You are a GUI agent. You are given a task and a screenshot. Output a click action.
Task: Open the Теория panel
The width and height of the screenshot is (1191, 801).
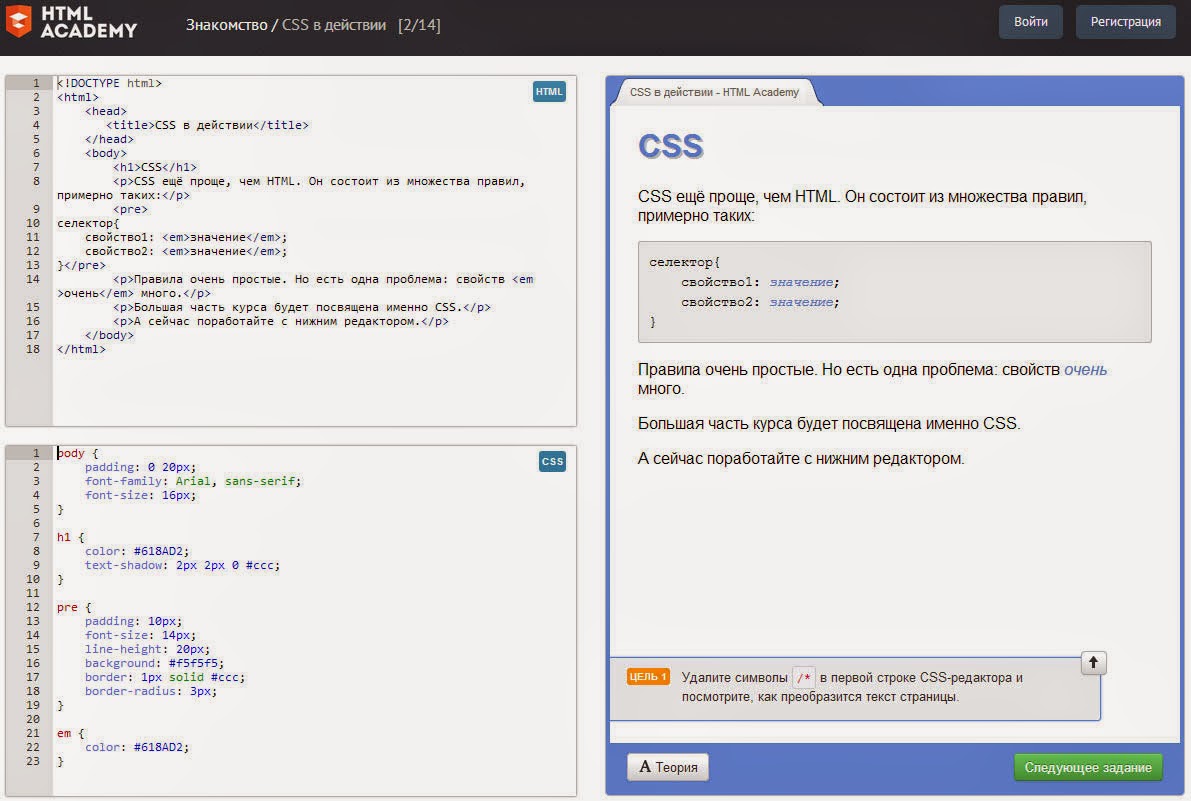tap(667, 767)
